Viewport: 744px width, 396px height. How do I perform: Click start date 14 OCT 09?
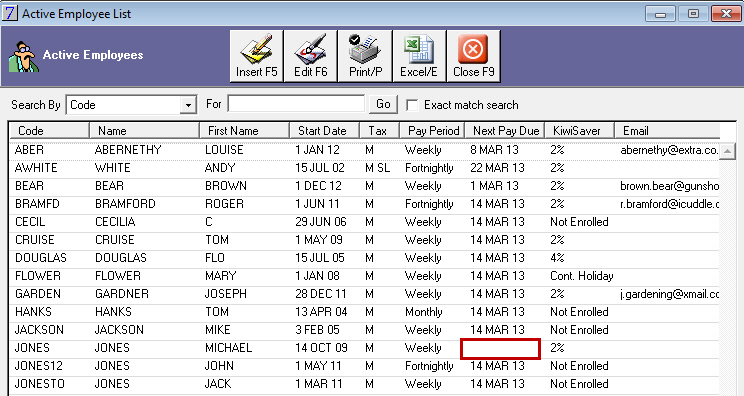click(x=321, y=348)
